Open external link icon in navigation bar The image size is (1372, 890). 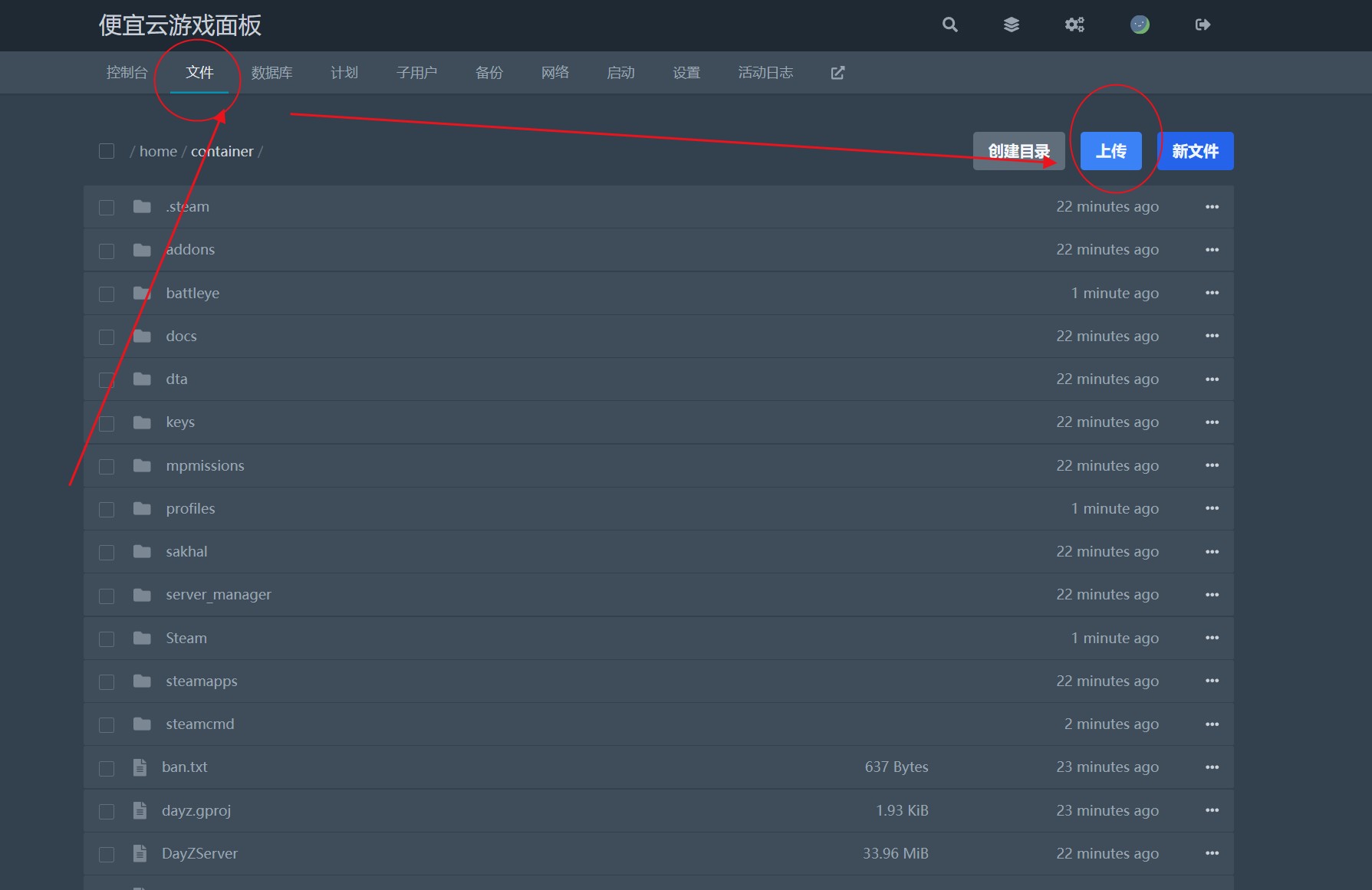click(837, 73)
